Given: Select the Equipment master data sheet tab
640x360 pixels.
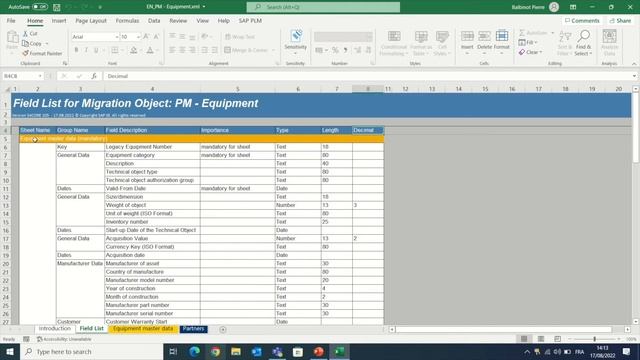Looking at the screenshot, I should point(143,329).
